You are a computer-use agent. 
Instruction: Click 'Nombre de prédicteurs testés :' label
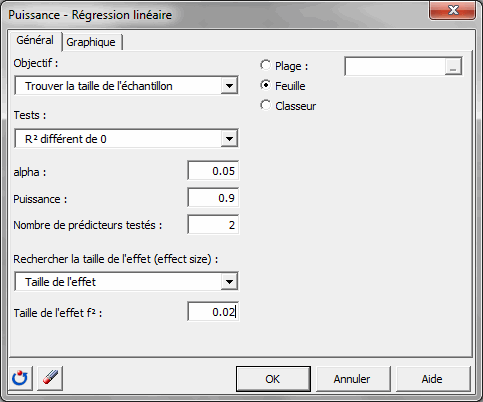tap(88, 225)
